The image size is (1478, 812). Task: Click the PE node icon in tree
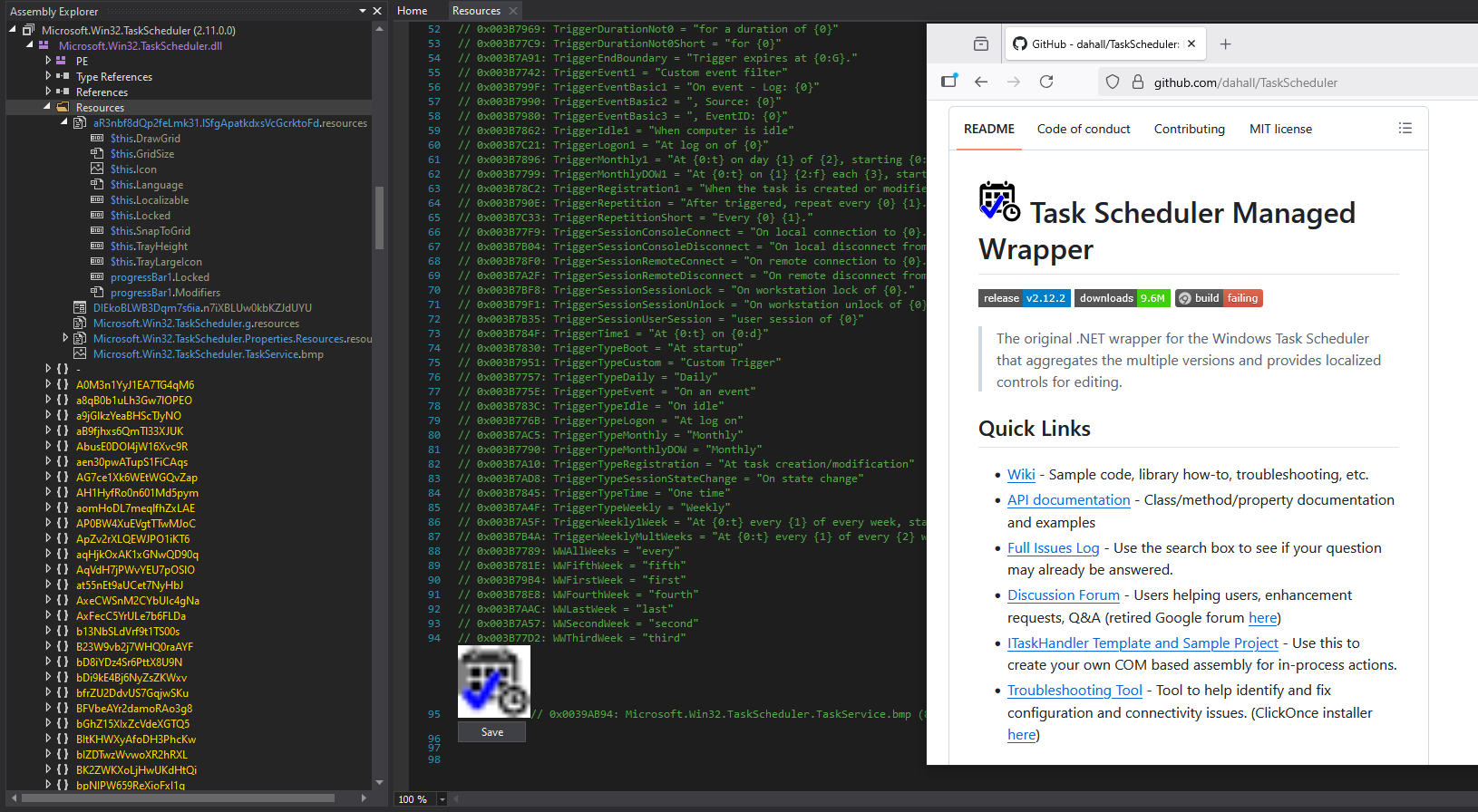62,62
